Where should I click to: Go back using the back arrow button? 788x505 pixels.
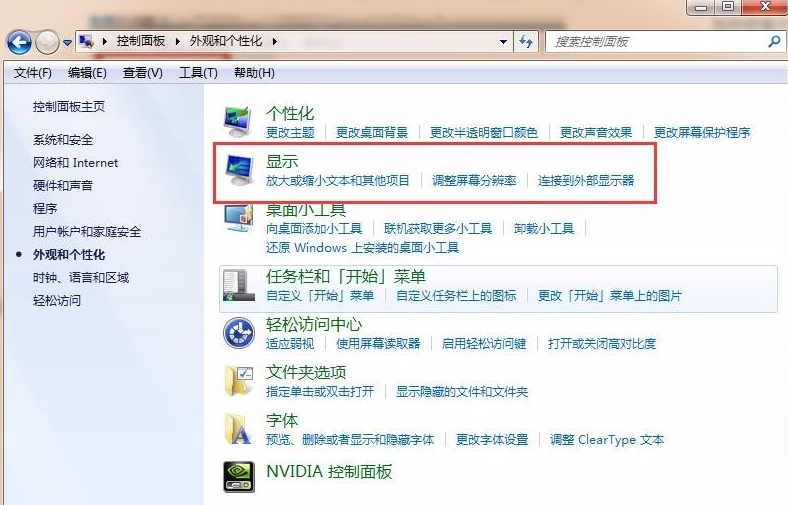(20, 42)
